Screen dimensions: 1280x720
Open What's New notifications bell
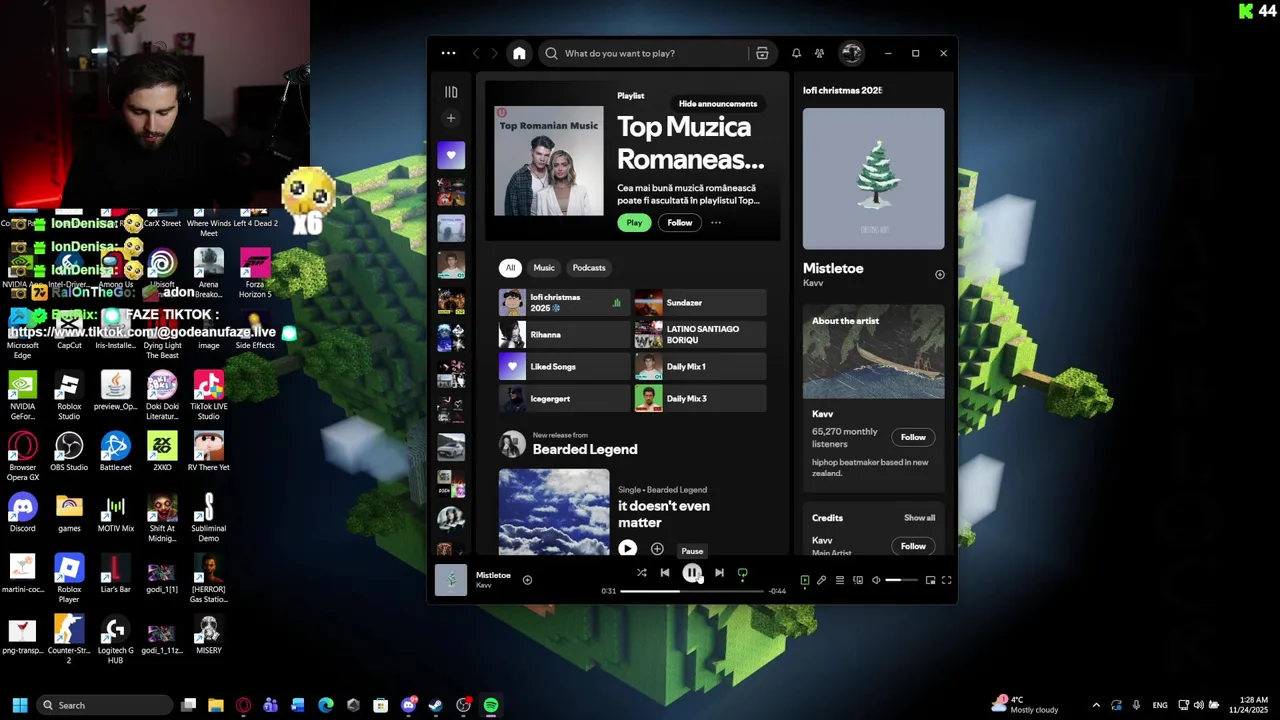[x=796, y=53]
